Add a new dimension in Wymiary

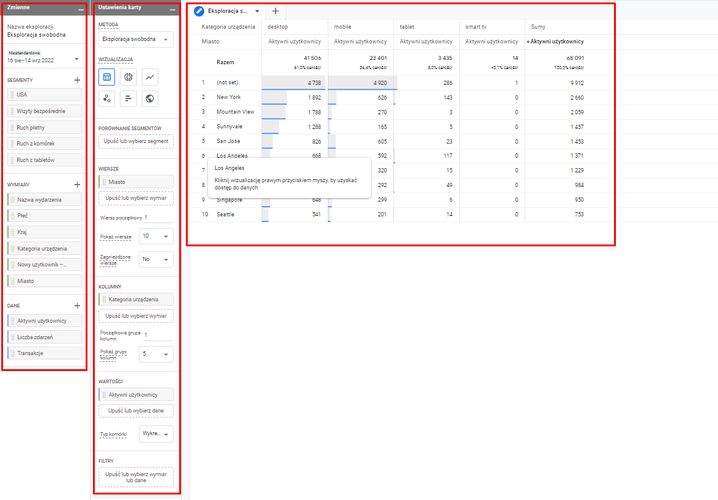tap(77, 186)
